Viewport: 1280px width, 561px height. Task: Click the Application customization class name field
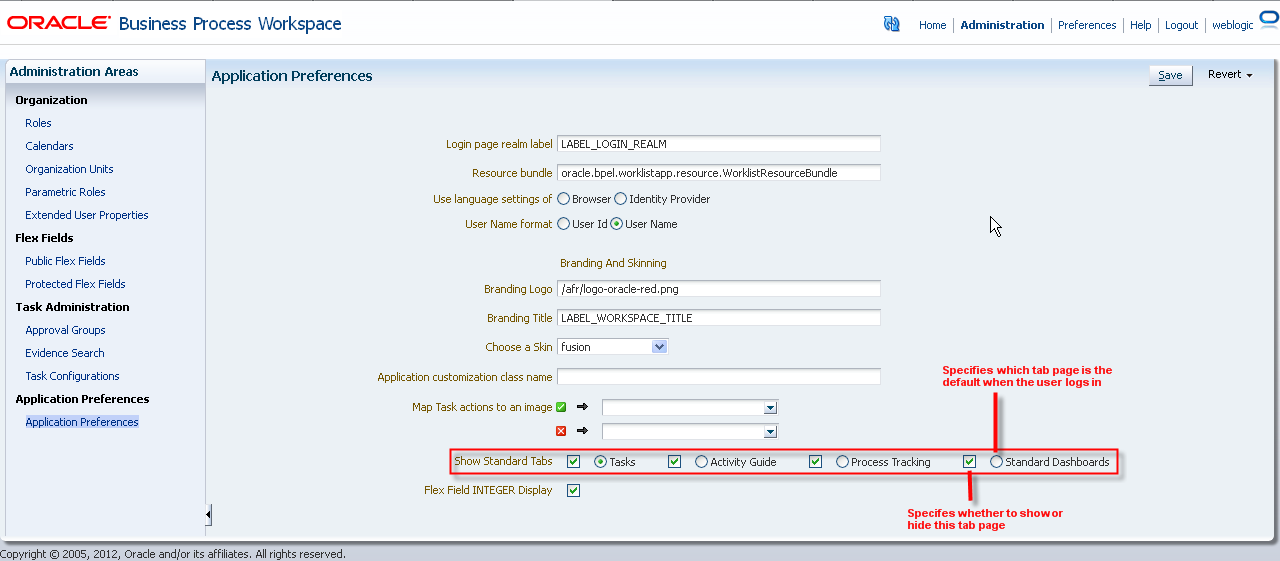pyautogui.click(x=718, y=377)
